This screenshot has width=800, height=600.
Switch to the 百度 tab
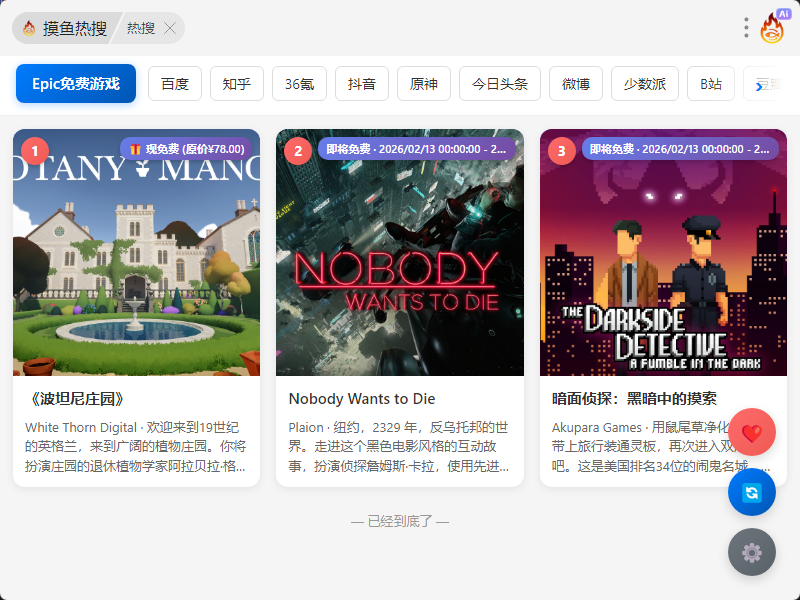pyautogui.click(x=175, y=84)
